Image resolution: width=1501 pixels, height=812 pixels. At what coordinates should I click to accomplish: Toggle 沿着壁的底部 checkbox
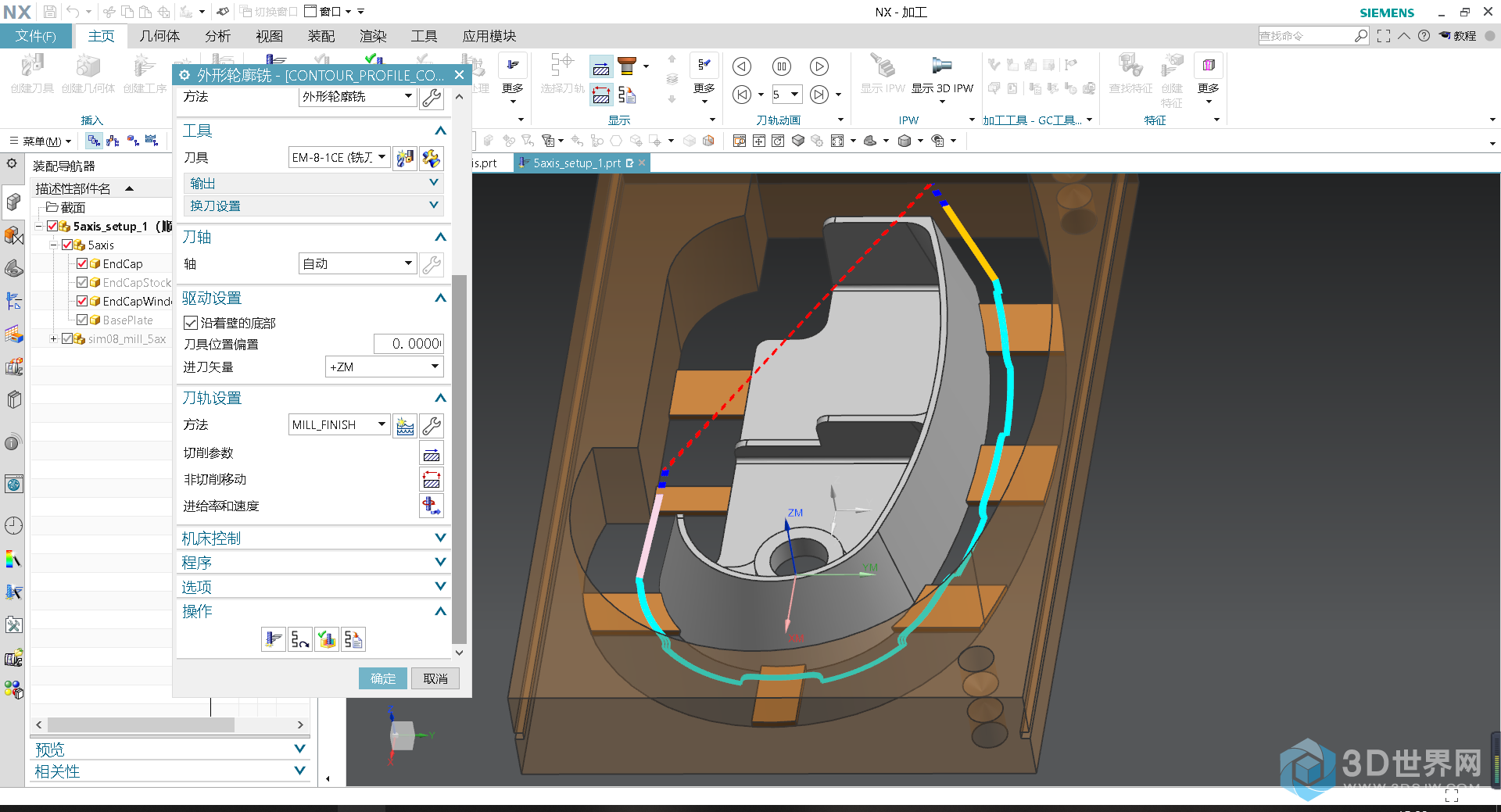pos(191,323)
